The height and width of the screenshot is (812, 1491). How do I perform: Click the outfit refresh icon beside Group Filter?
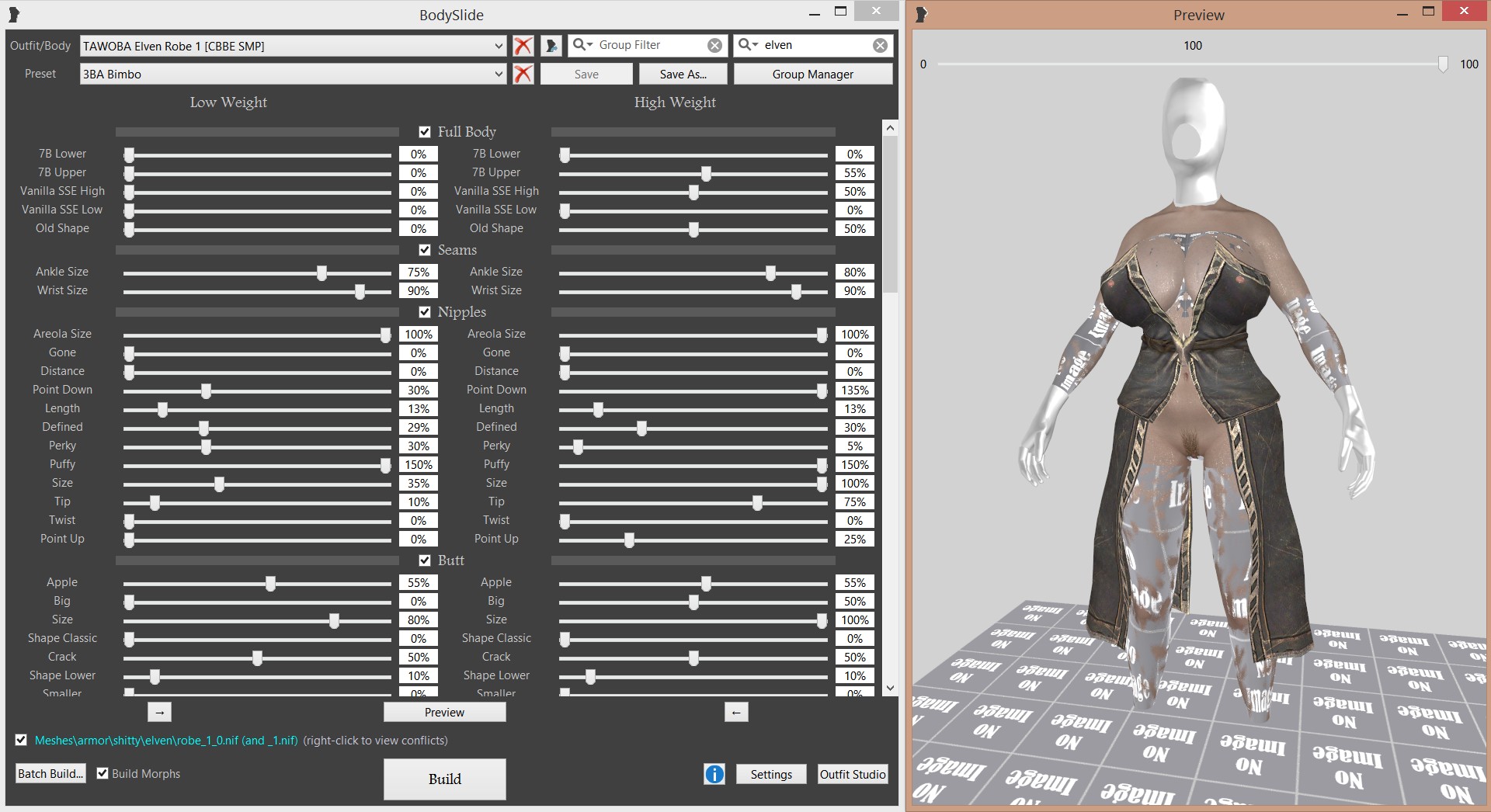pos(551,46)
